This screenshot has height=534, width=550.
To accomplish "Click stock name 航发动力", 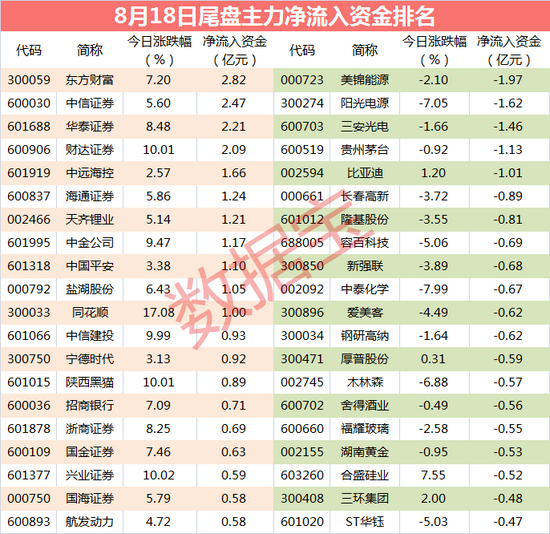I will point(90,522).
